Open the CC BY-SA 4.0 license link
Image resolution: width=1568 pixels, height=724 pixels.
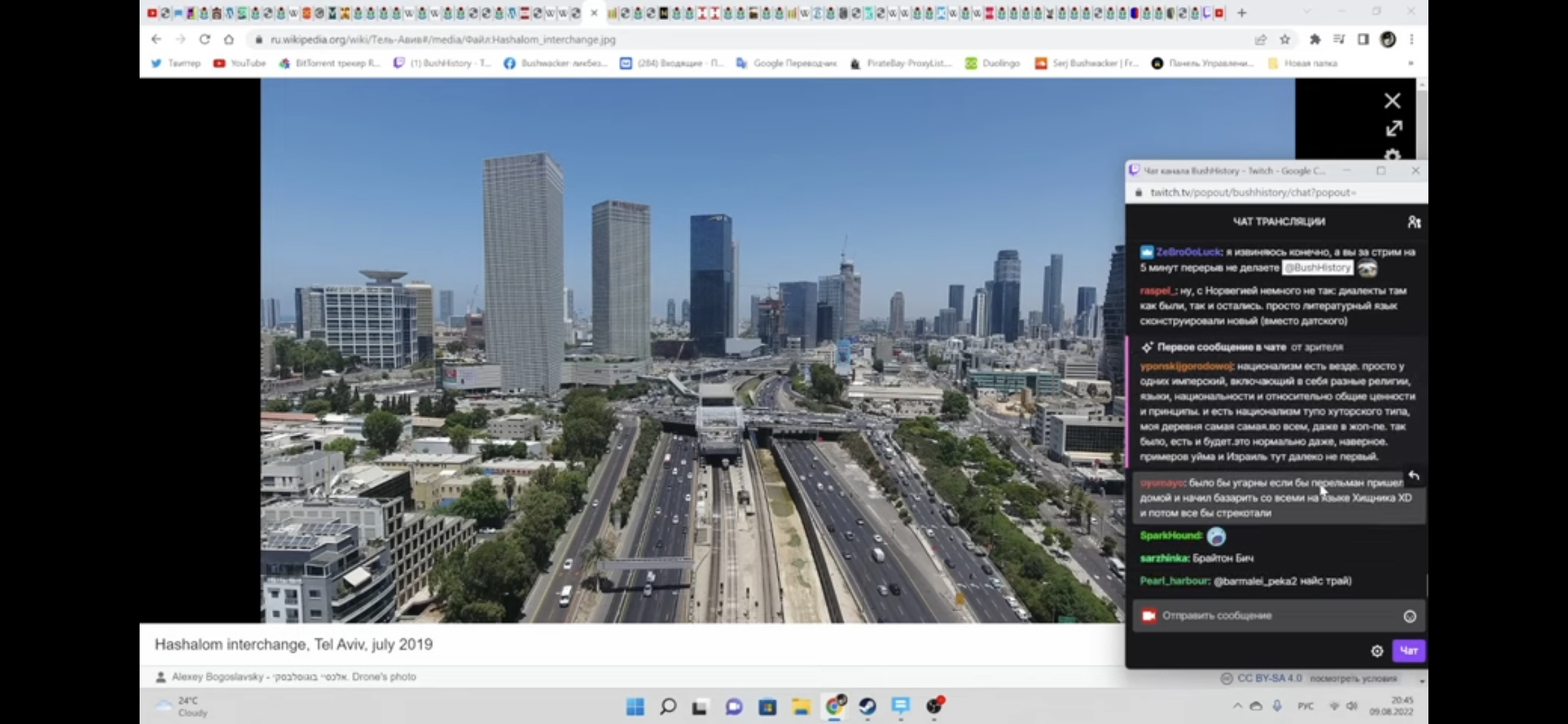coord(1269,678)
